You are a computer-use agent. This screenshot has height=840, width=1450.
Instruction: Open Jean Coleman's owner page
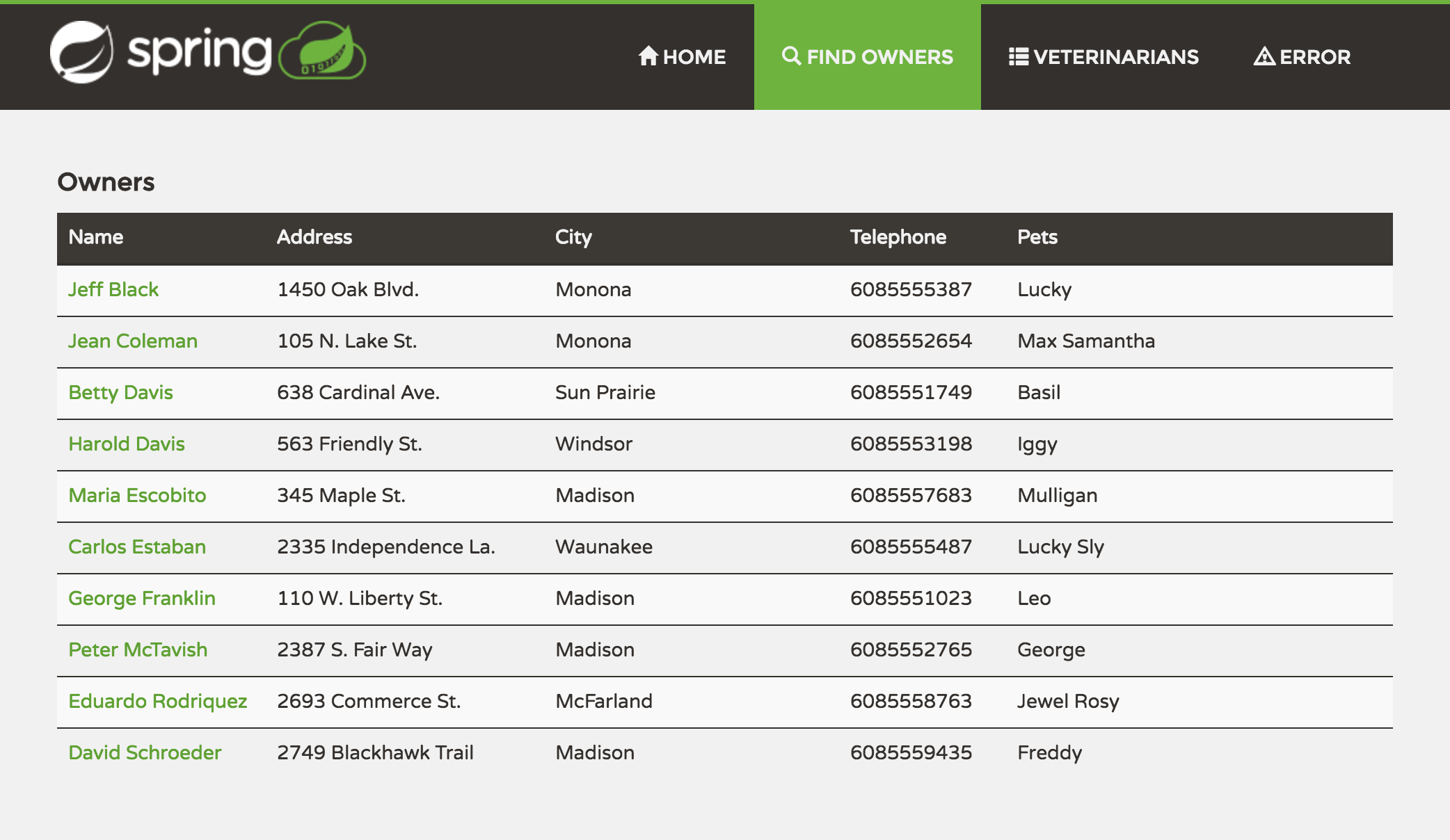click(x=133, y=341)
